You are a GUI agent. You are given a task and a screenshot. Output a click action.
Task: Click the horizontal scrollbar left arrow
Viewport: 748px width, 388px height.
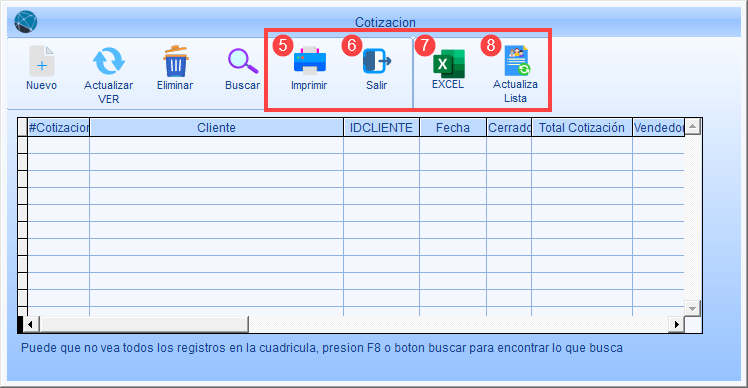30,325
